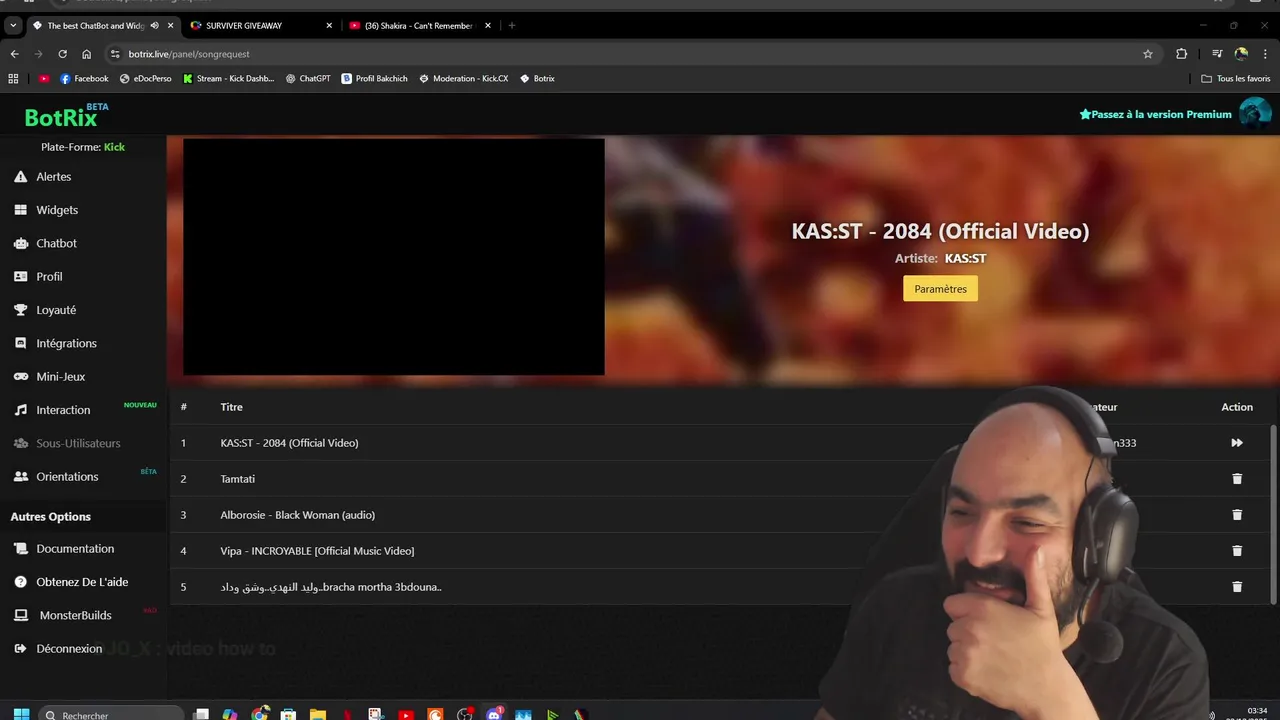The width and height of the screenshot is (1280, 720).
Task: Open Discord from the taskbar
Action: click(493, 714)
